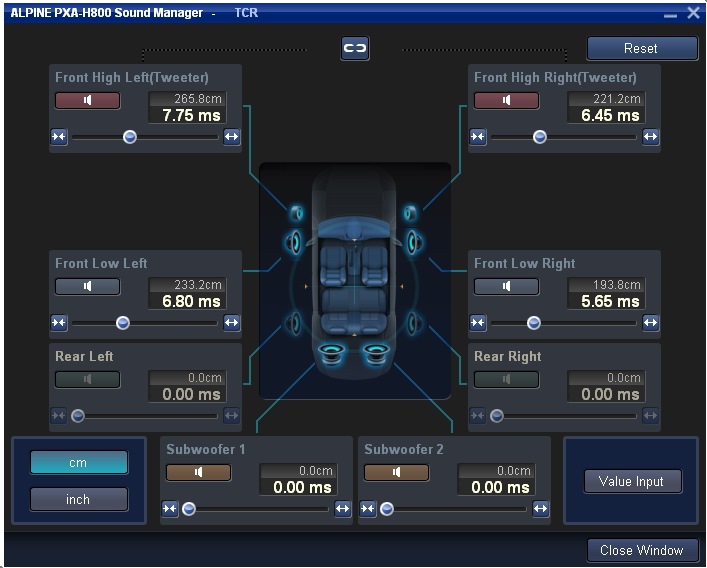Select cm as measurement unit
Viewport: 707px width, 568px height.
point(79,463)
